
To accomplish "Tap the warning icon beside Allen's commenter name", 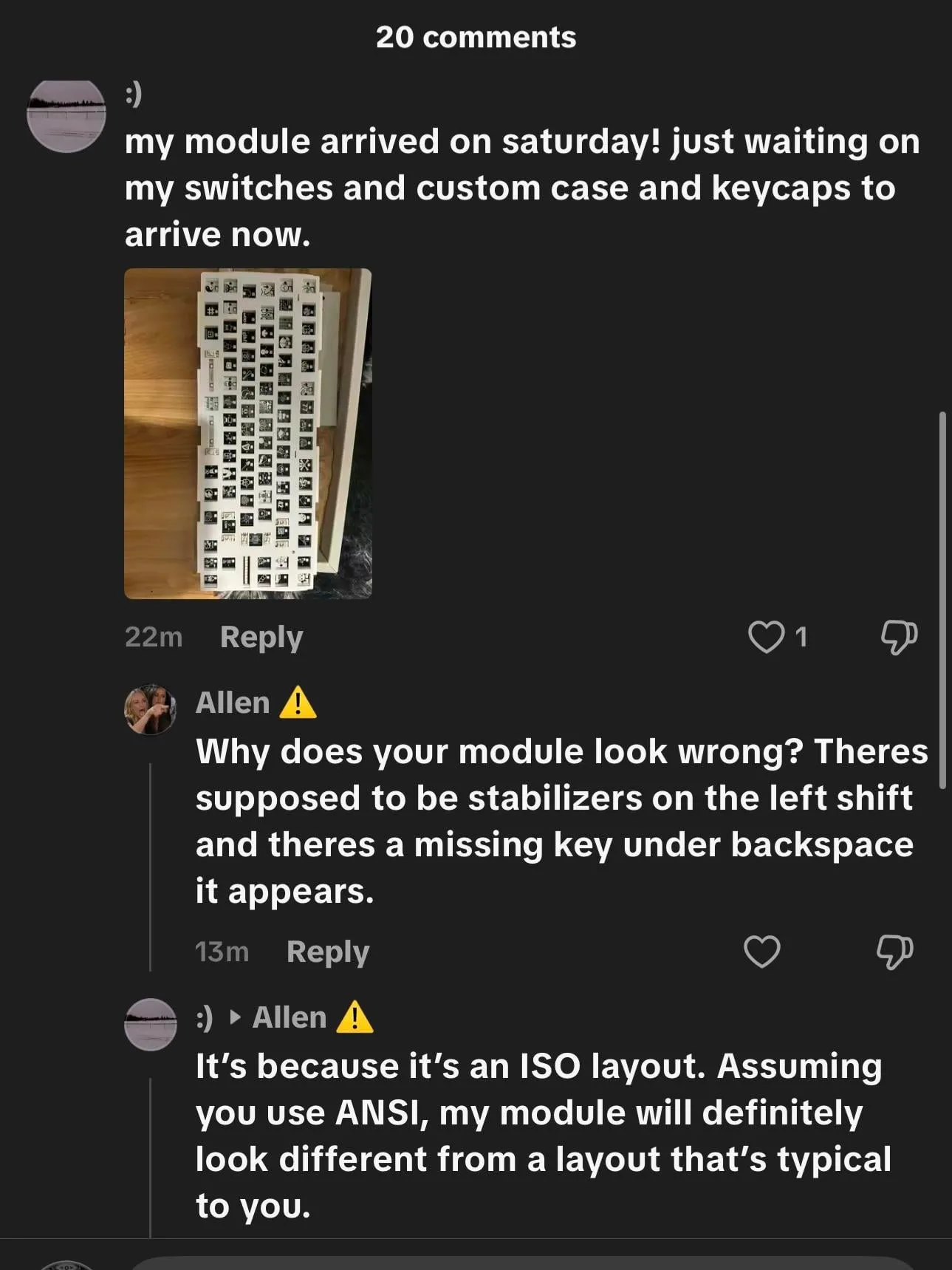I will click(x=298, y=703).
